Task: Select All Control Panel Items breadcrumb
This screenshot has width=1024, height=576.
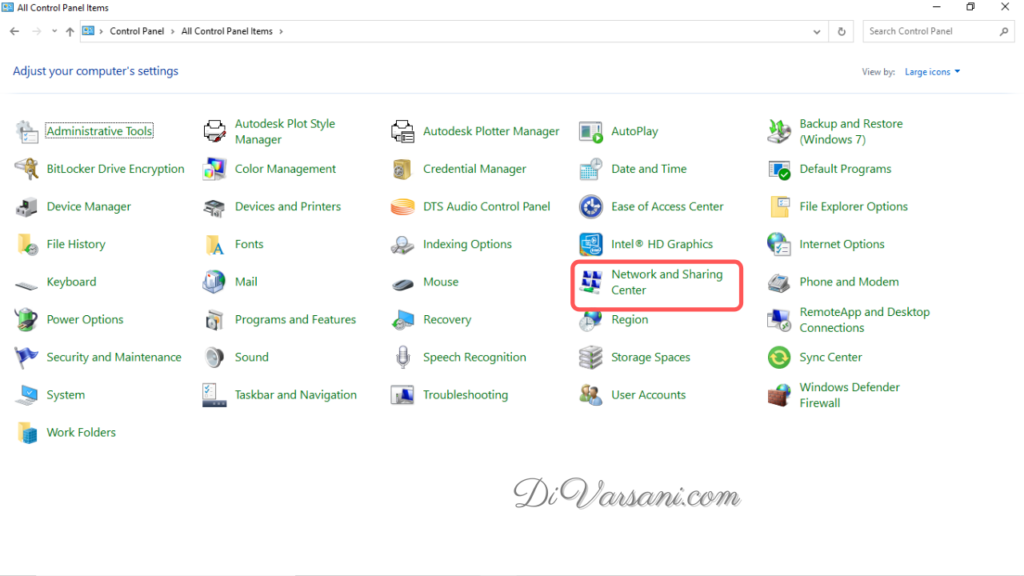Action: click(226, 31)
